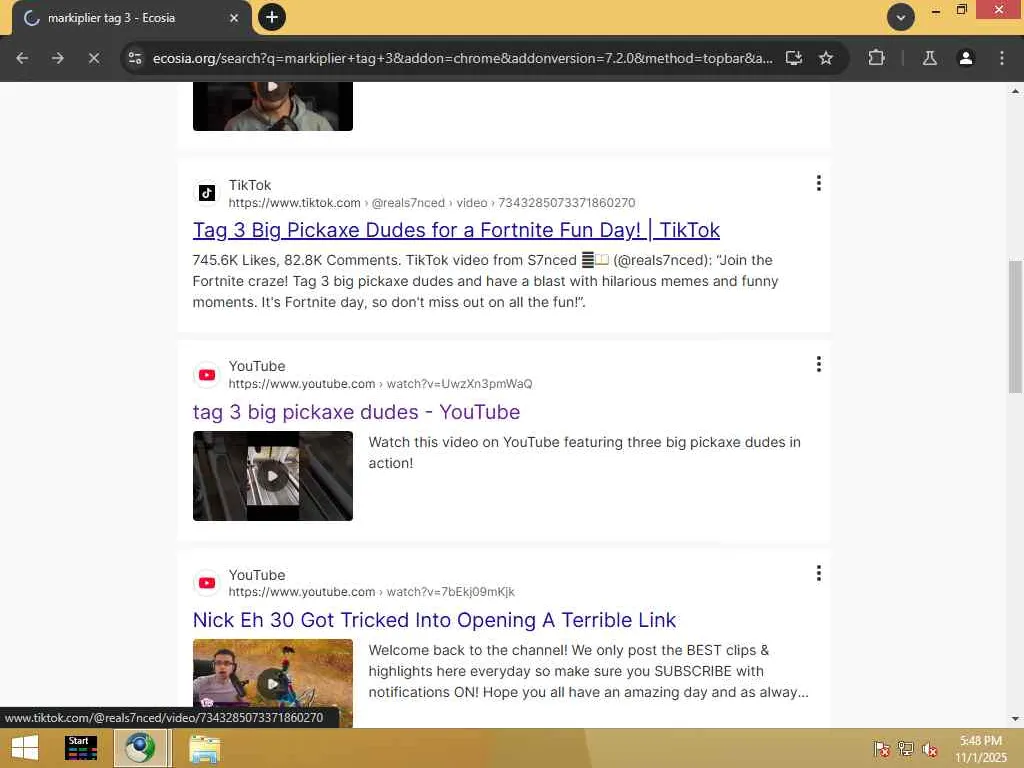
Task: Open the Chrome three-dot menu
Action: pos(1002,58)
